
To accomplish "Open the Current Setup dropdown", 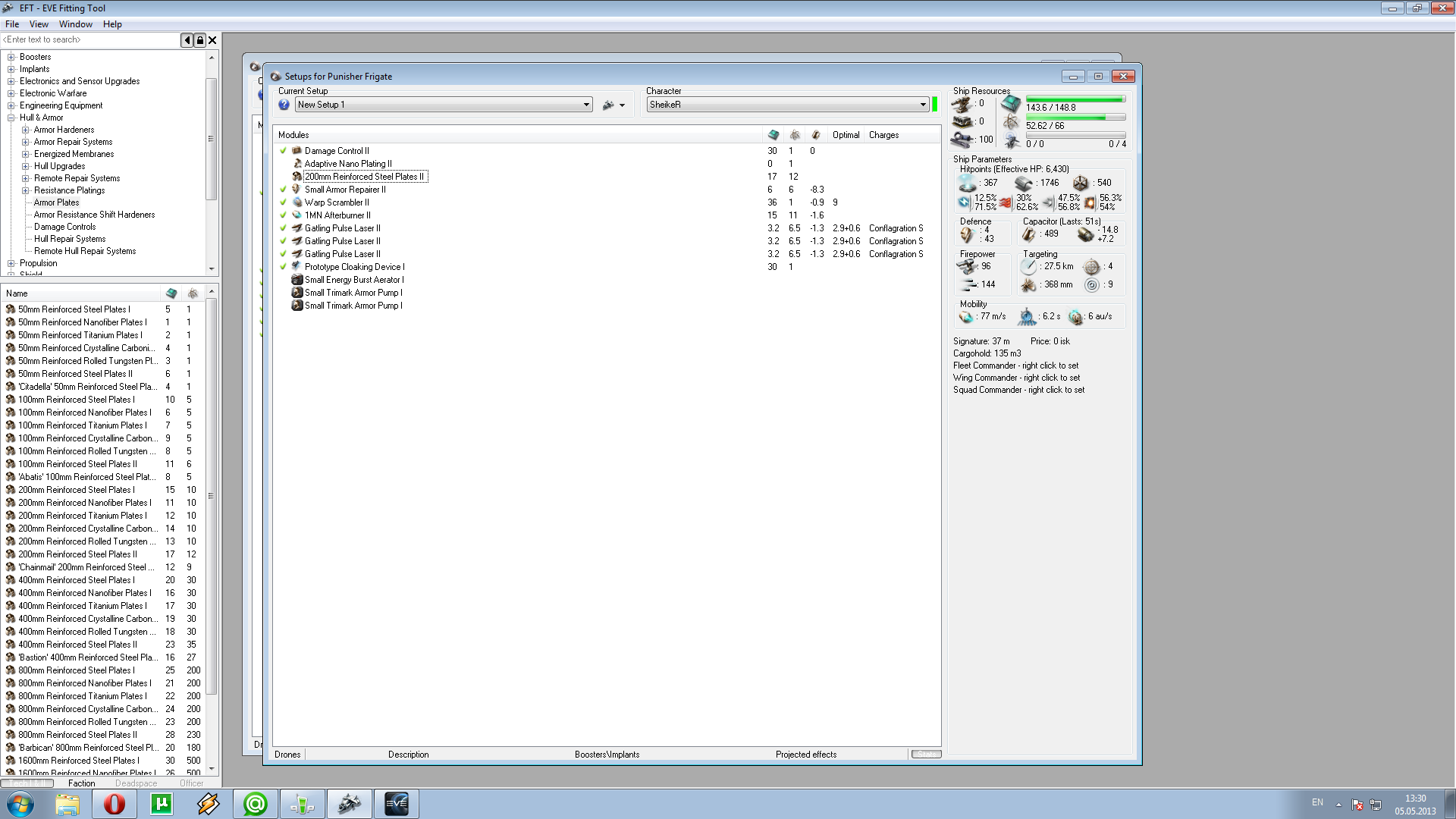I will coord(444,105).
